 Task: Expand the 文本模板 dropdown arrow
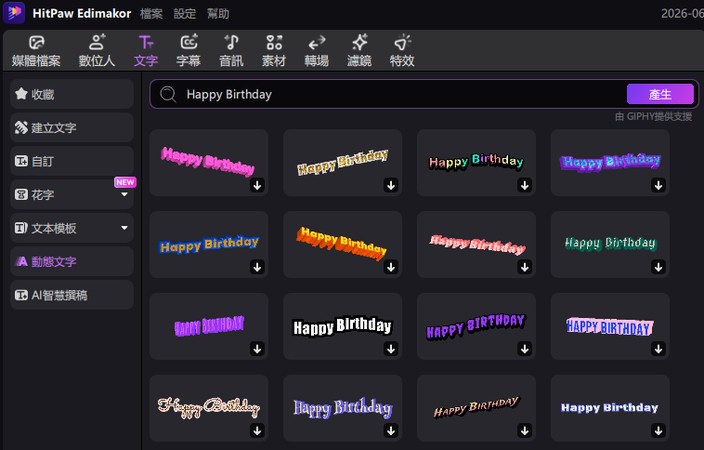click(124, 228)
